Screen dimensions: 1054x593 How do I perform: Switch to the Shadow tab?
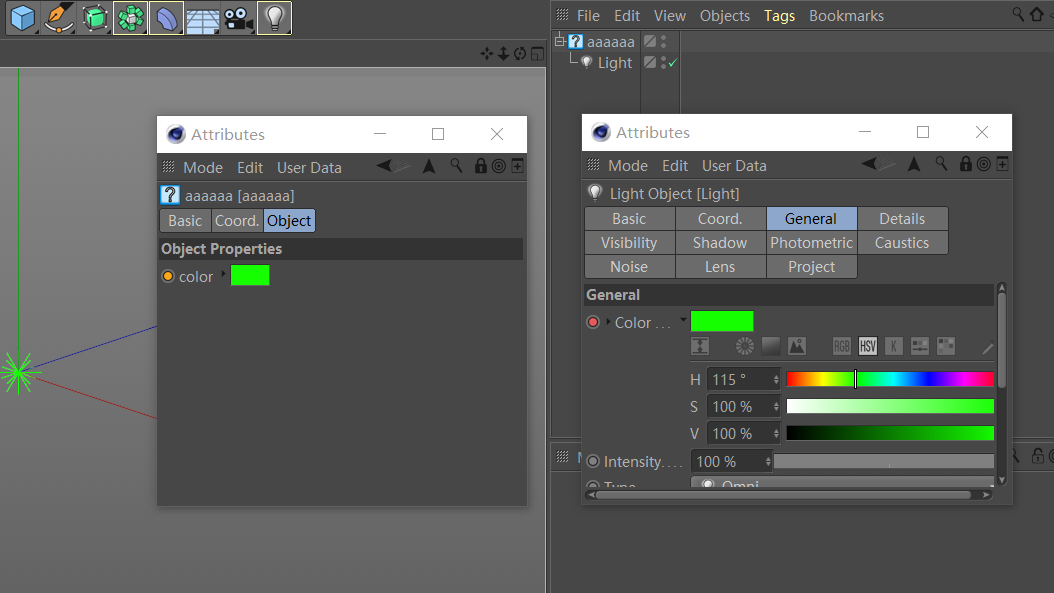720,243
